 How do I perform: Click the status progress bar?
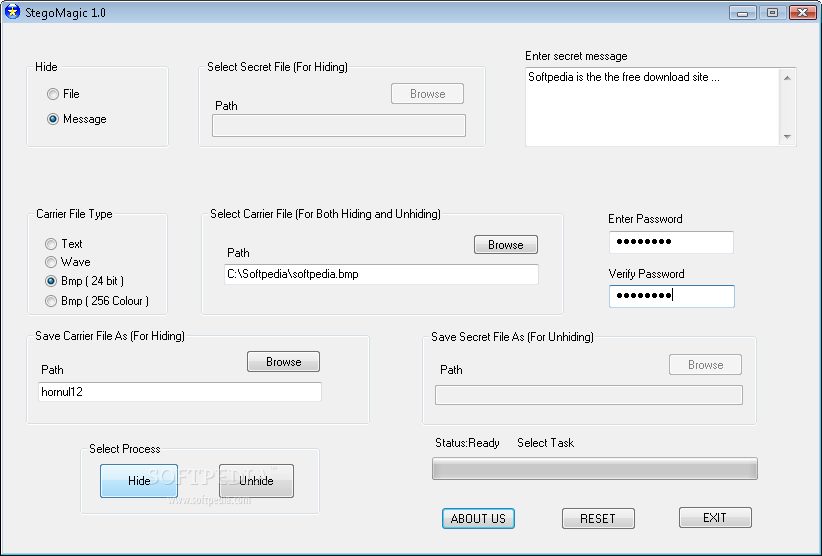pos(594,468)
